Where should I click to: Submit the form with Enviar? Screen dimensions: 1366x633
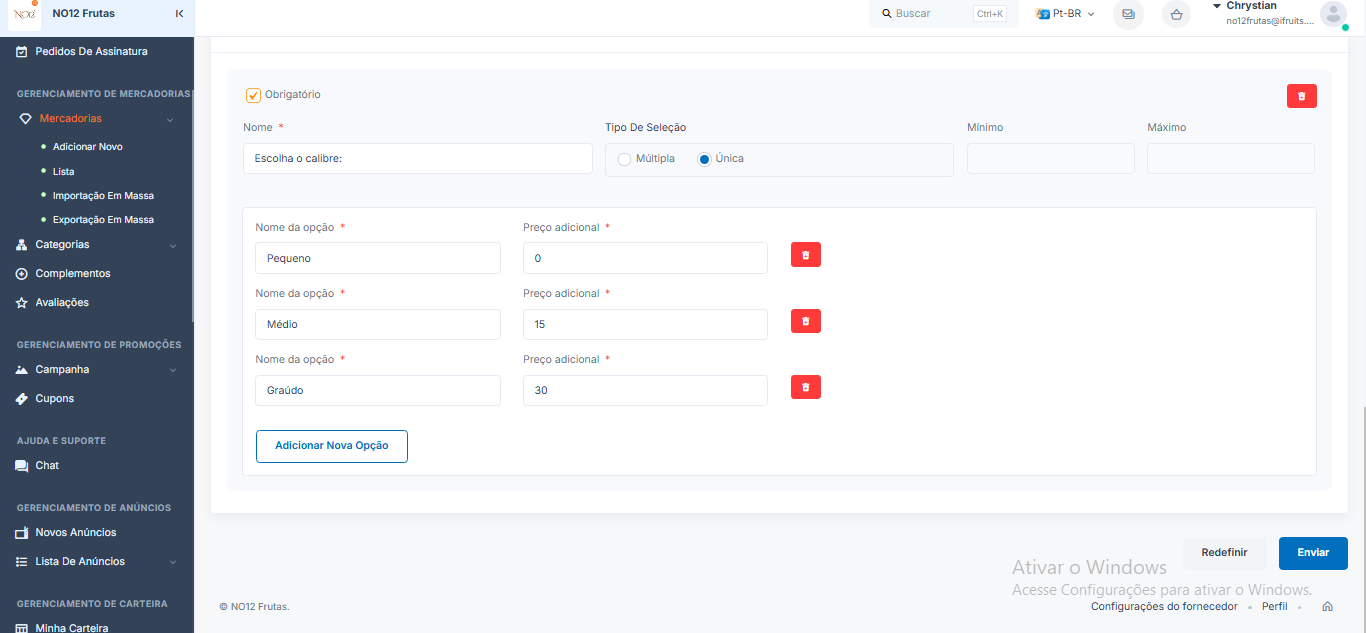[x=1313, y=553]
